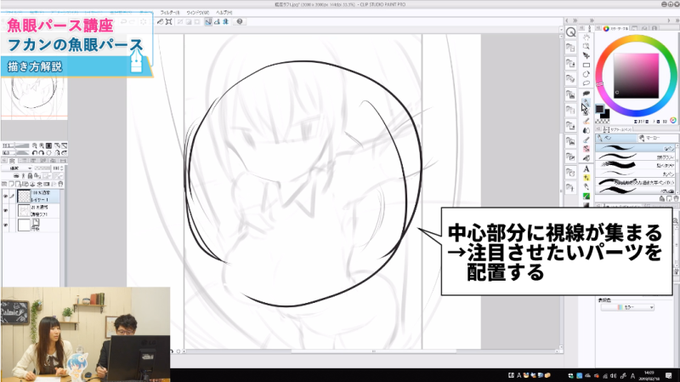Toggle Snap to Ruler in command bar
Image resolution: width=680 pixels, height=382 pixels.
208,22
